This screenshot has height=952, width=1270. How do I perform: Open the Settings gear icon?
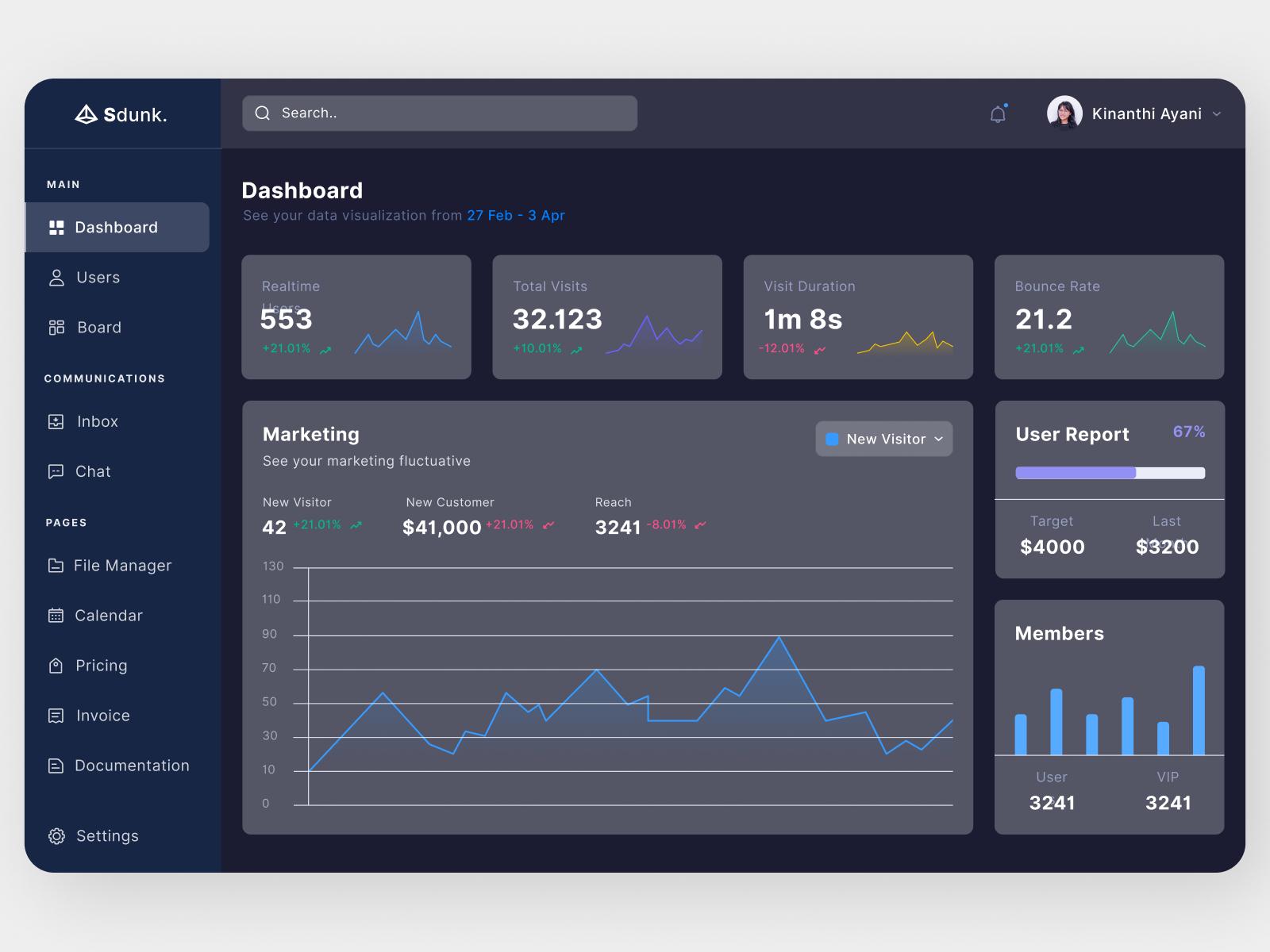56,836
